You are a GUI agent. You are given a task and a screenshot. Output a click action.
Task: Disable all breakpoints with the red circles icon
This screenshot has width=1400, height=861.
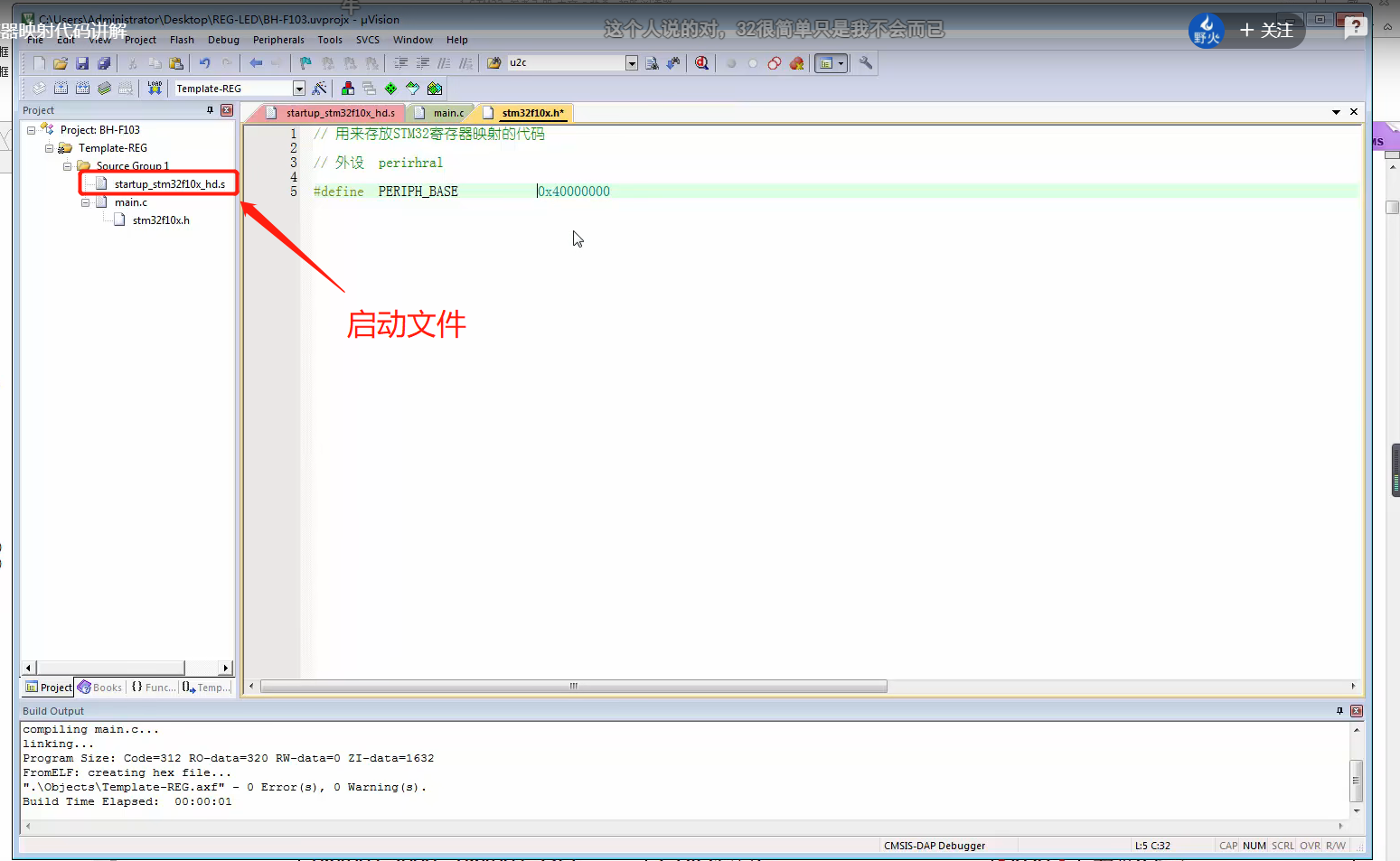coord(775,63)
